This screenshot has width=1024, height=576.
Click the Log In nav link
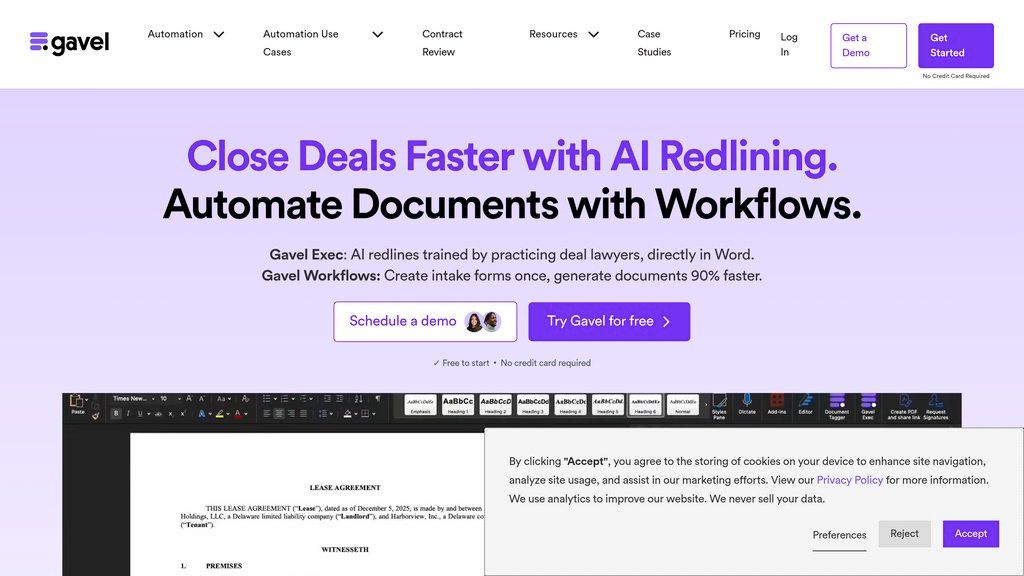pyautogui.click(x=789, y=44)
